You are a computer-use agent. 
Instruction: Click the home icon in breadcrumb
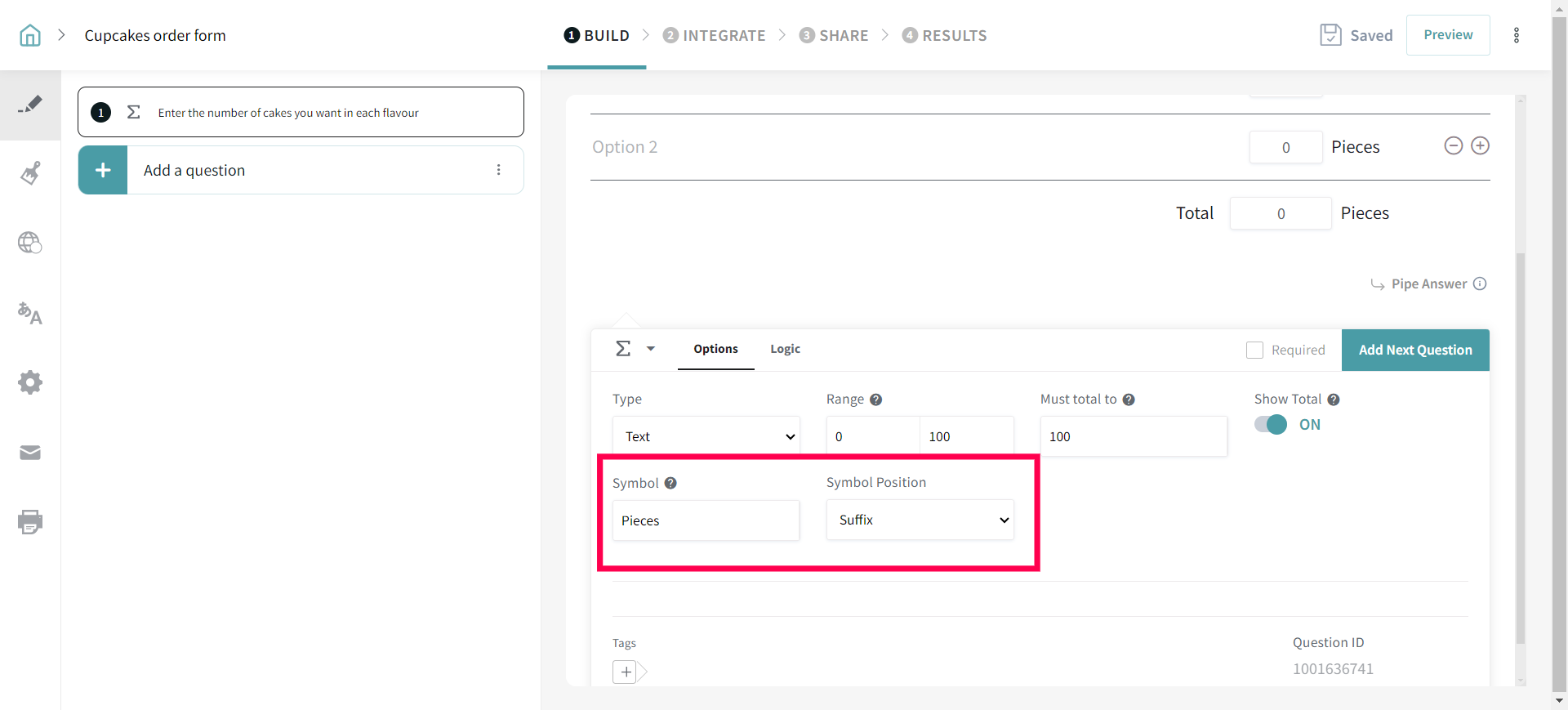pyautogui.click(x=30, y=35)
